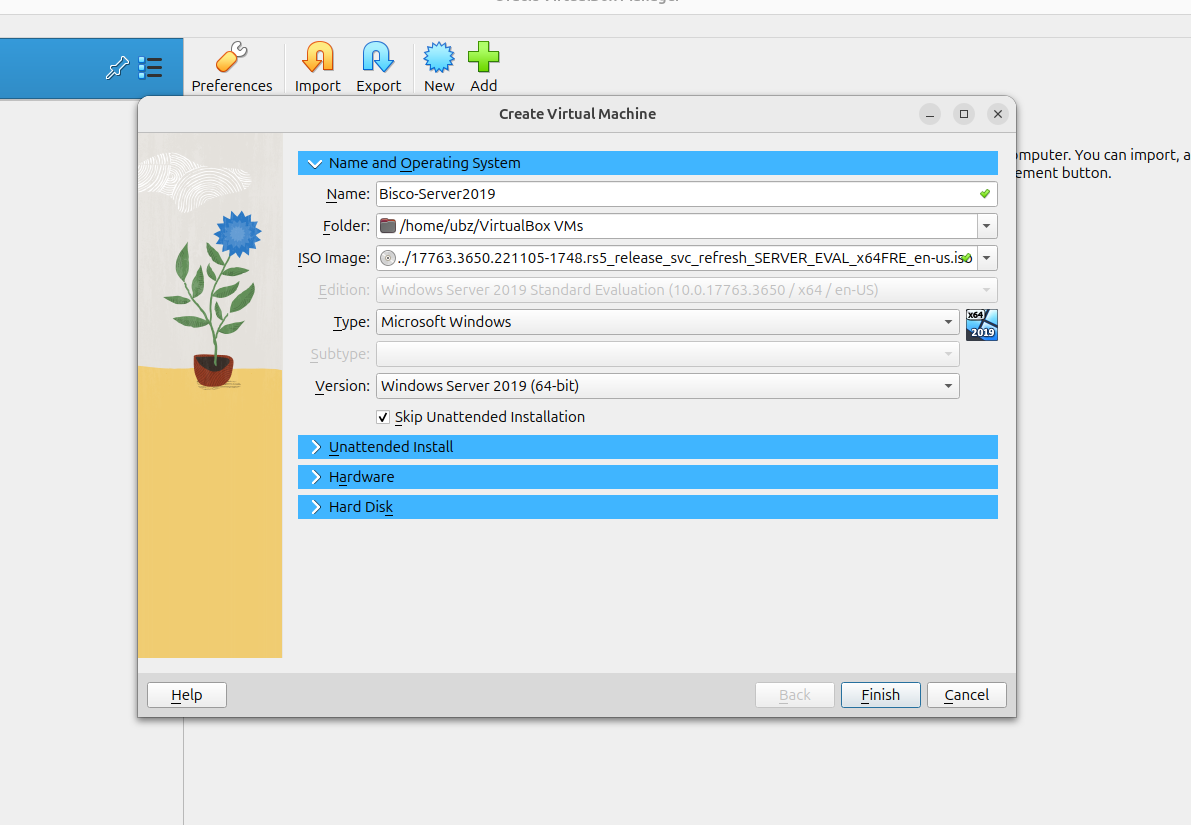Collapse the Name and Operating System section
1191x825 pixels.
pos(316,163)
